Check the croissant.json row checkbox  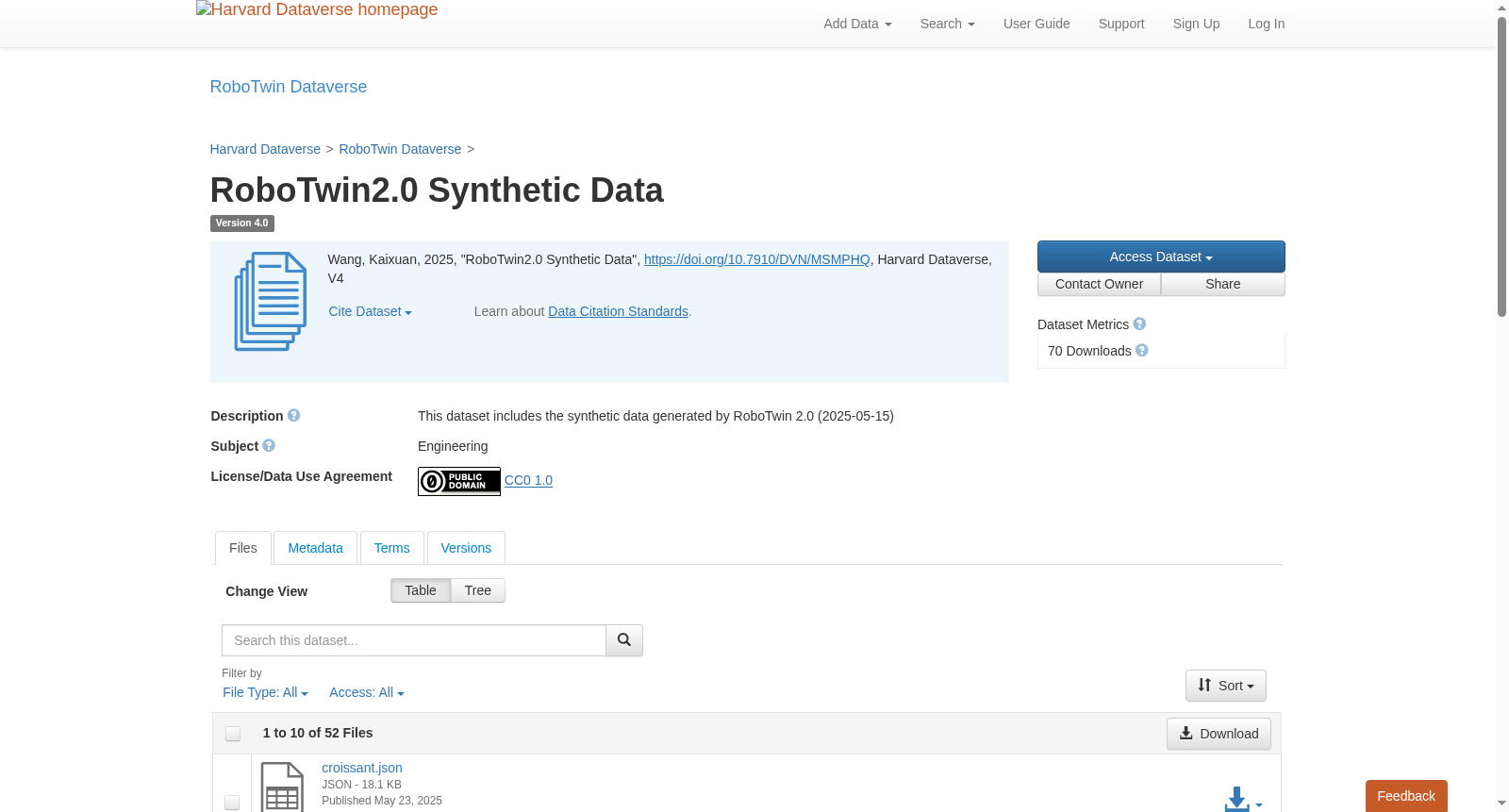[232, 803]
